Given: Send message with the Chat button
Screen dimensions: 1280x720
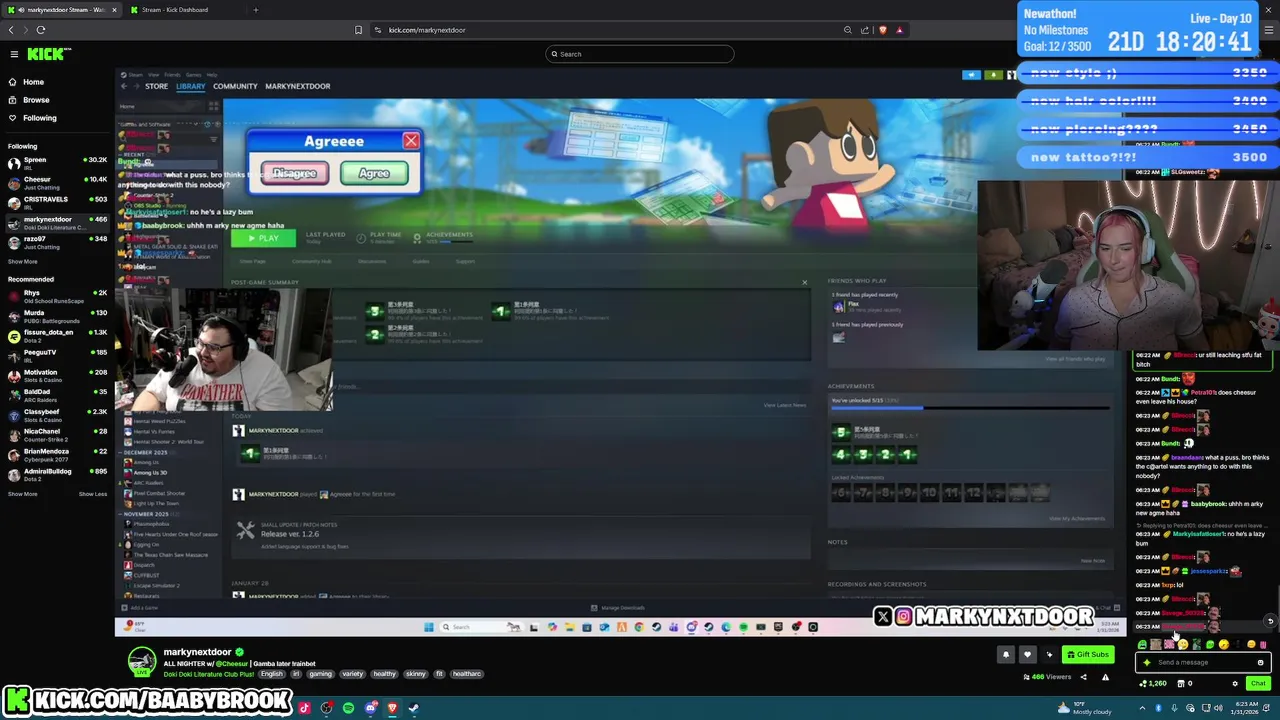Looking at the screenshot, I should [1257, 684].
